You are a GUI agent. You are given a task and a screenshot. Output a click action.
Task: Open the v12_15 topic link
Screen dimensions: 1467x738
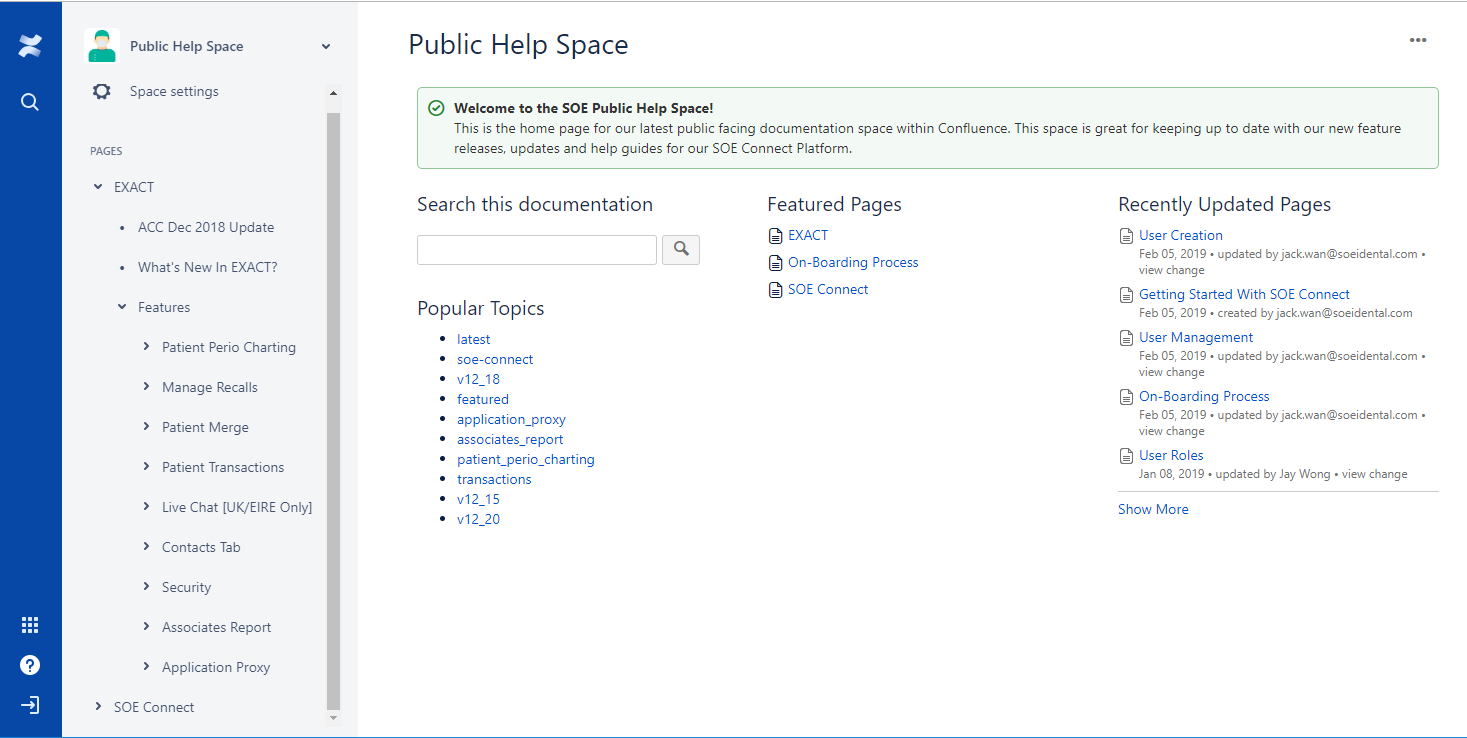point(478,499)
